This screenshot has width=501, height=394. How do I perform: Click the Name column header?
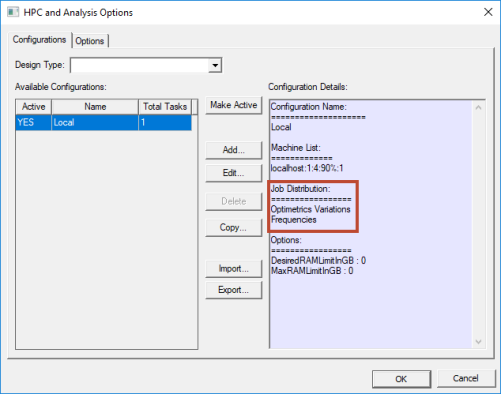95,107
